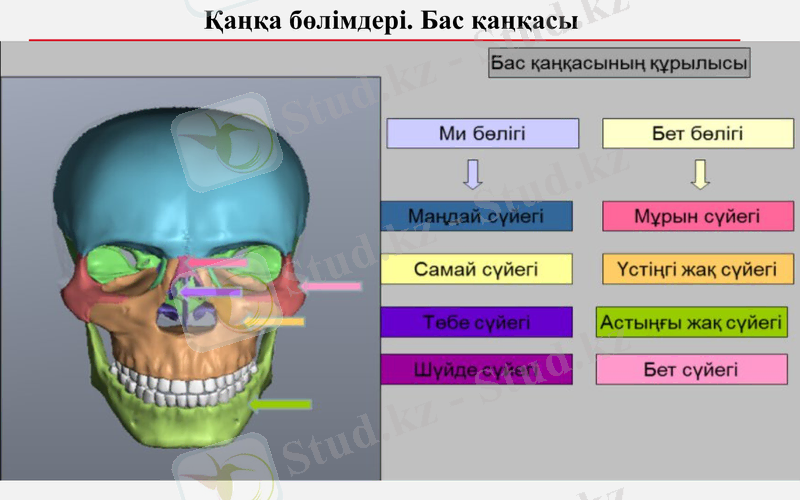This screenshot has width=800, height=500.
Task: Click the 'Астыңғы жақ сүйегі' green button
Action: pyautogui.click(x=692, y=322)
